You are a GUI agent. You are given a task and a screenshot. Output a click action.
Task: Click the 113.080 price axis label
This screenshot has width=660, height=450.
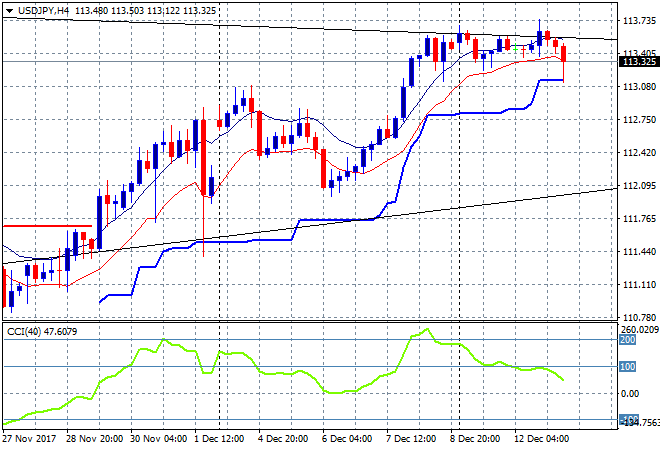click(639, 87)
